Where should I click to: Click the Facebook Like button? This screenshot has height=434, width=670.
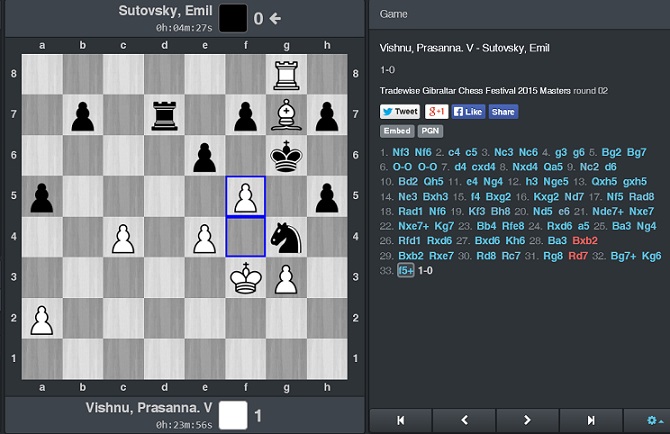tap(468, 112)
